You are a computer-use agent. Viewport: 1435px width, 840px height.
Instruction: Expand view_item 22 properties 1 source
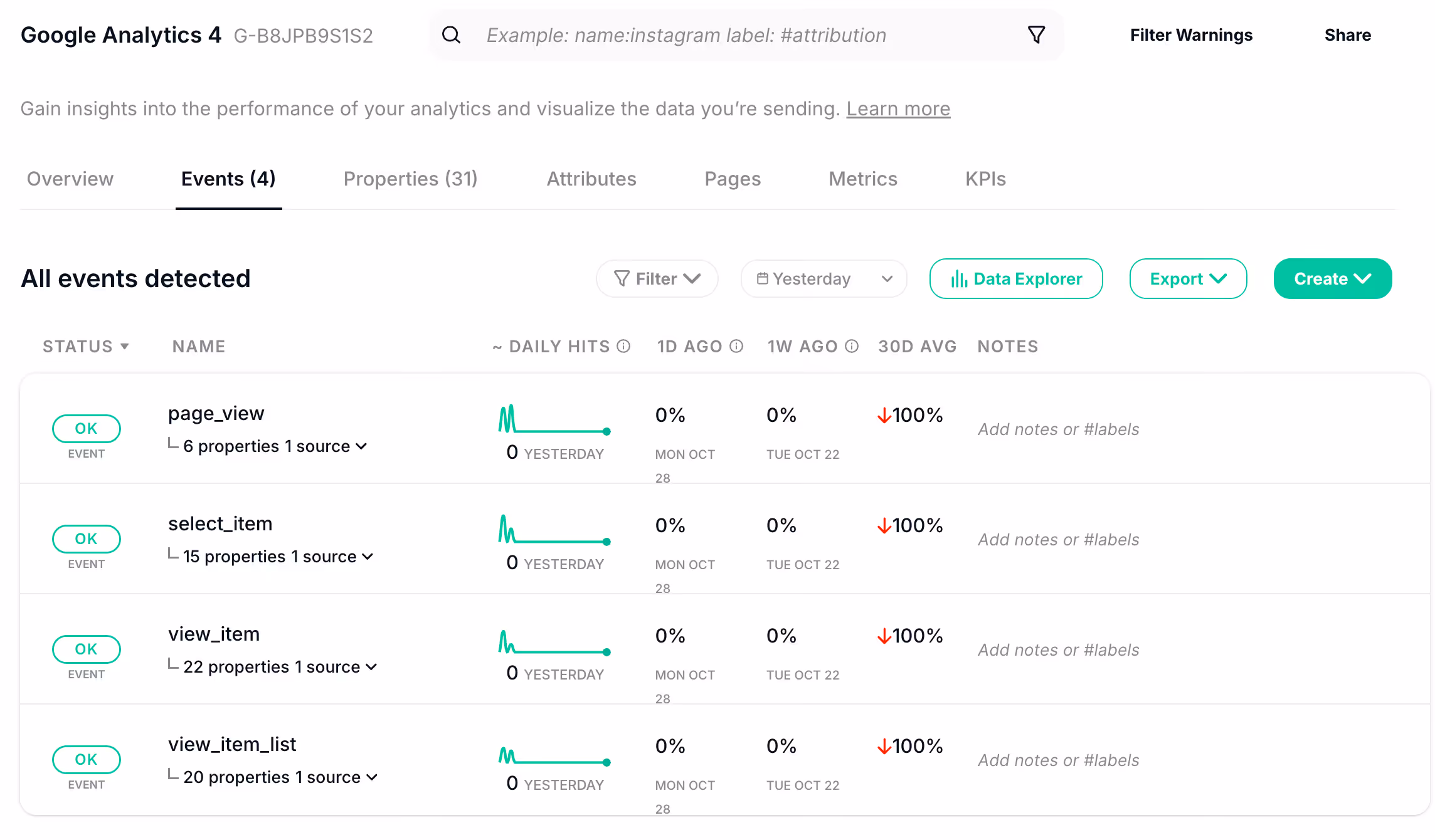click(280, 667)
